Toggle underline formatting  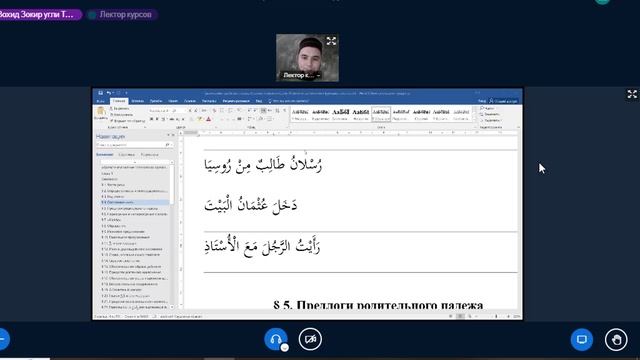tap(163, 119)
